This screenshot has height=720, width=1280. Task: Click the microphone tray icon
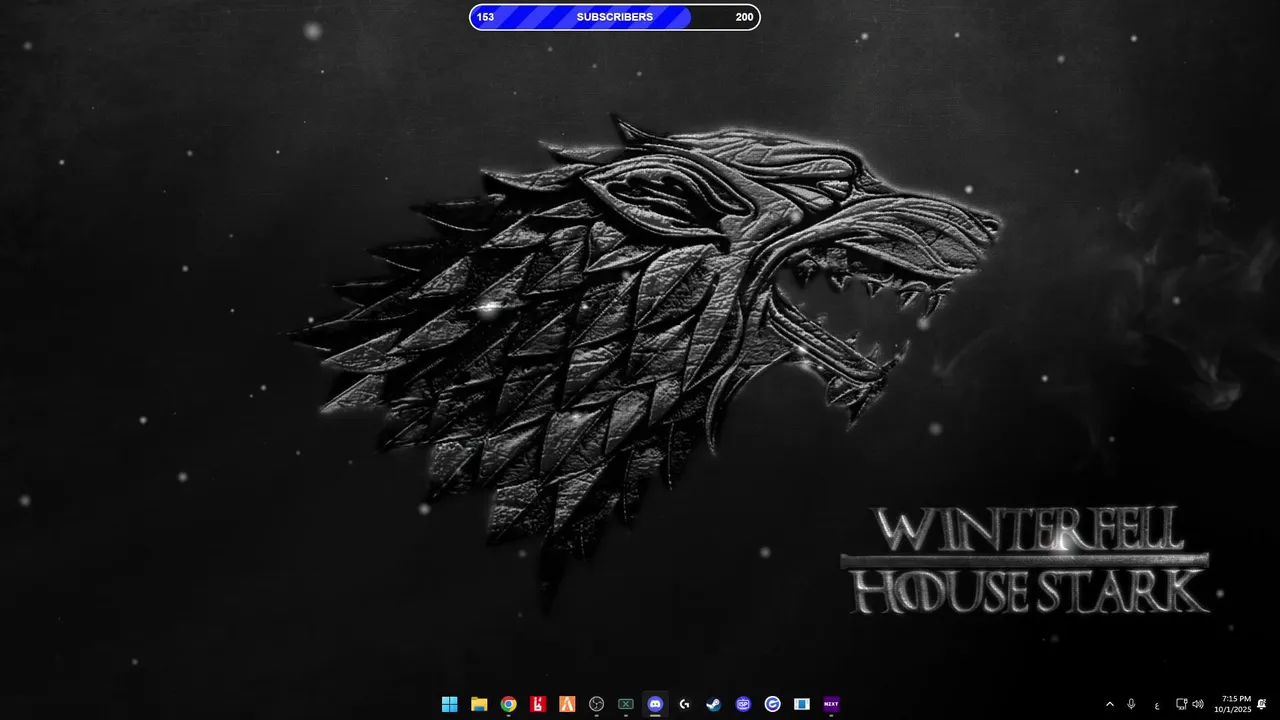click(1131, 705)
